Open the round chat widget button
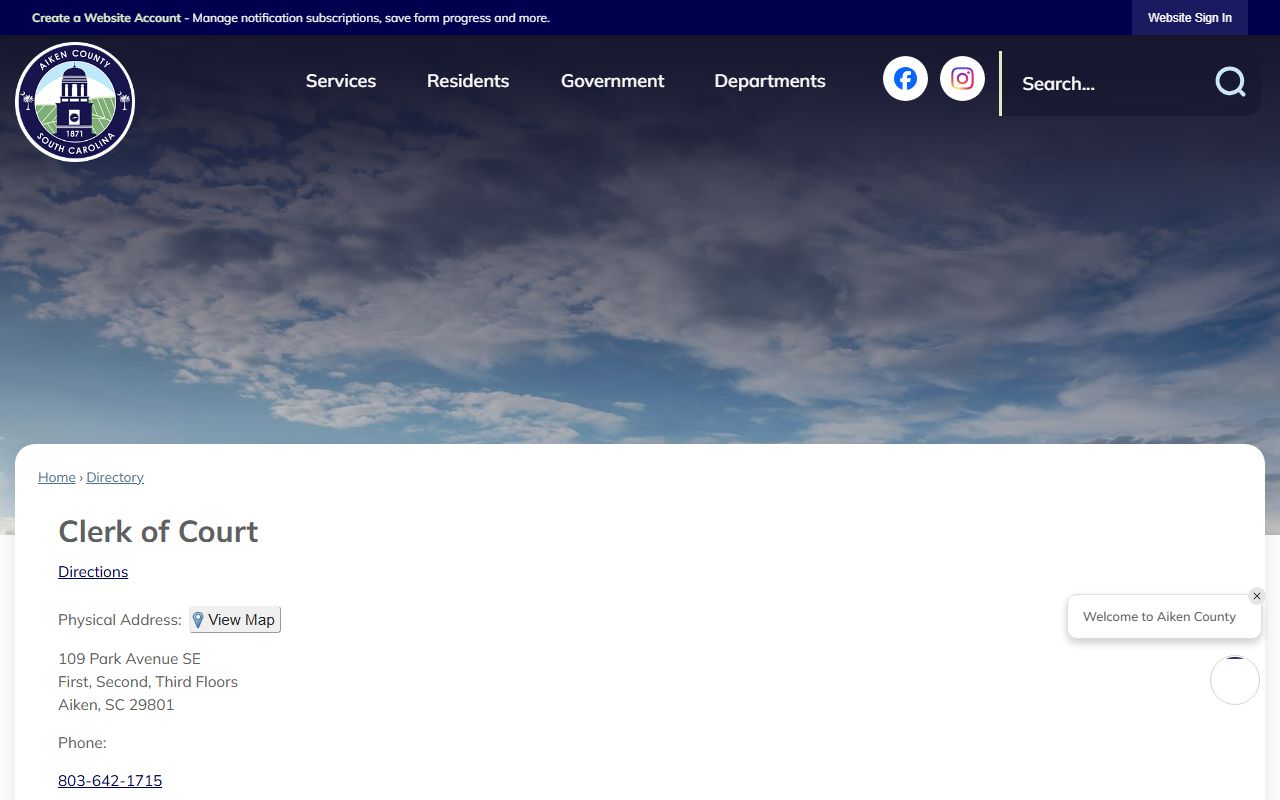The height and width of the screenshot is (800, 1280). [1235, 680]
